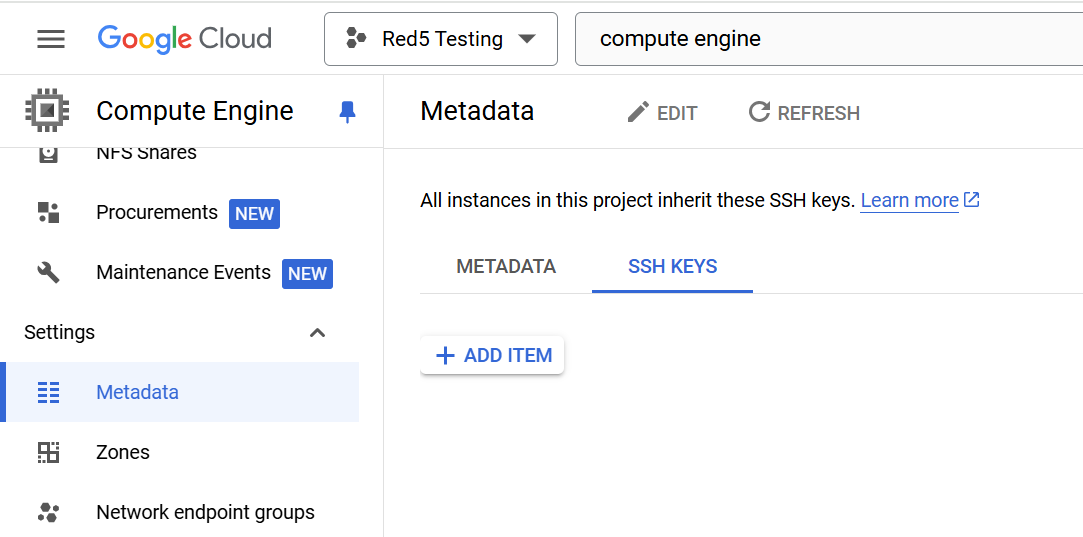
Task: Click the Metadata list icon in sidebar
Action: tap(48, 392)
